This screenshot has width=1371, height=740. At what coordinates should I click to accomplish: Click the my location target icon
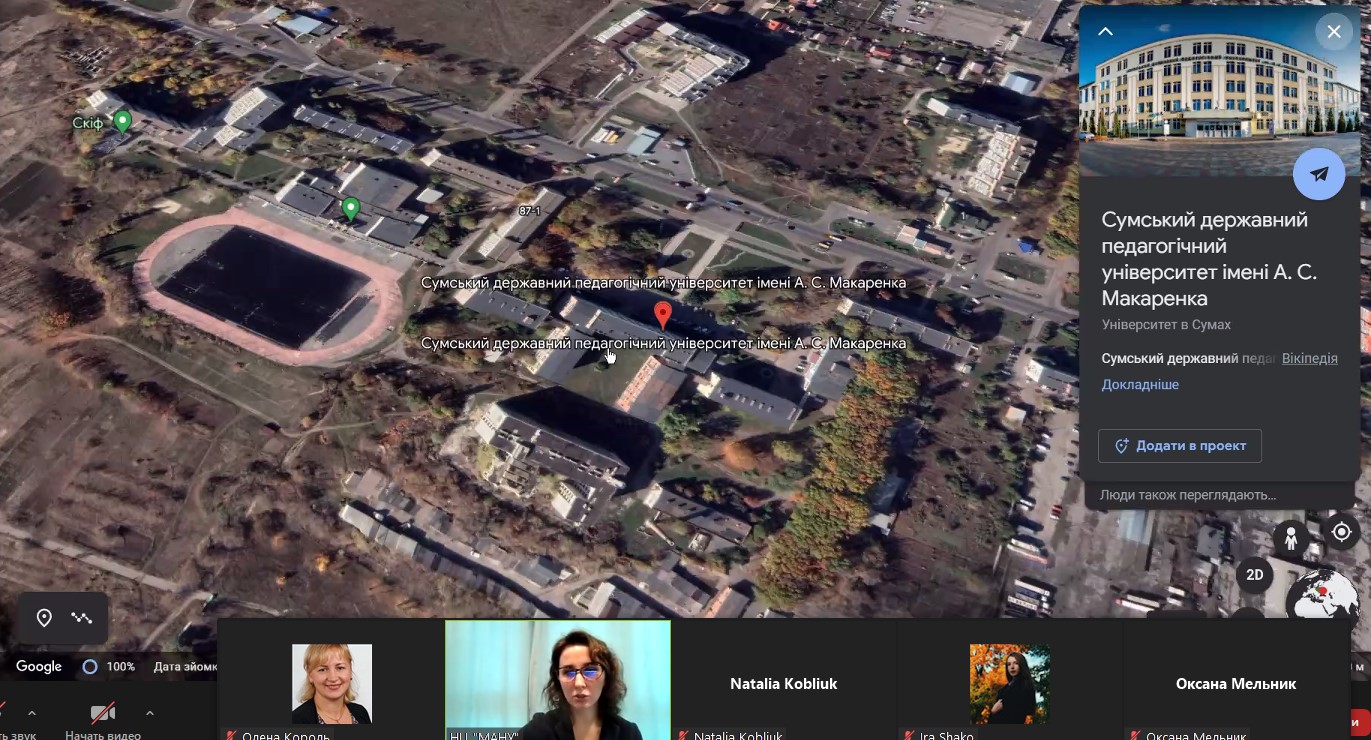pos(1342,532)
